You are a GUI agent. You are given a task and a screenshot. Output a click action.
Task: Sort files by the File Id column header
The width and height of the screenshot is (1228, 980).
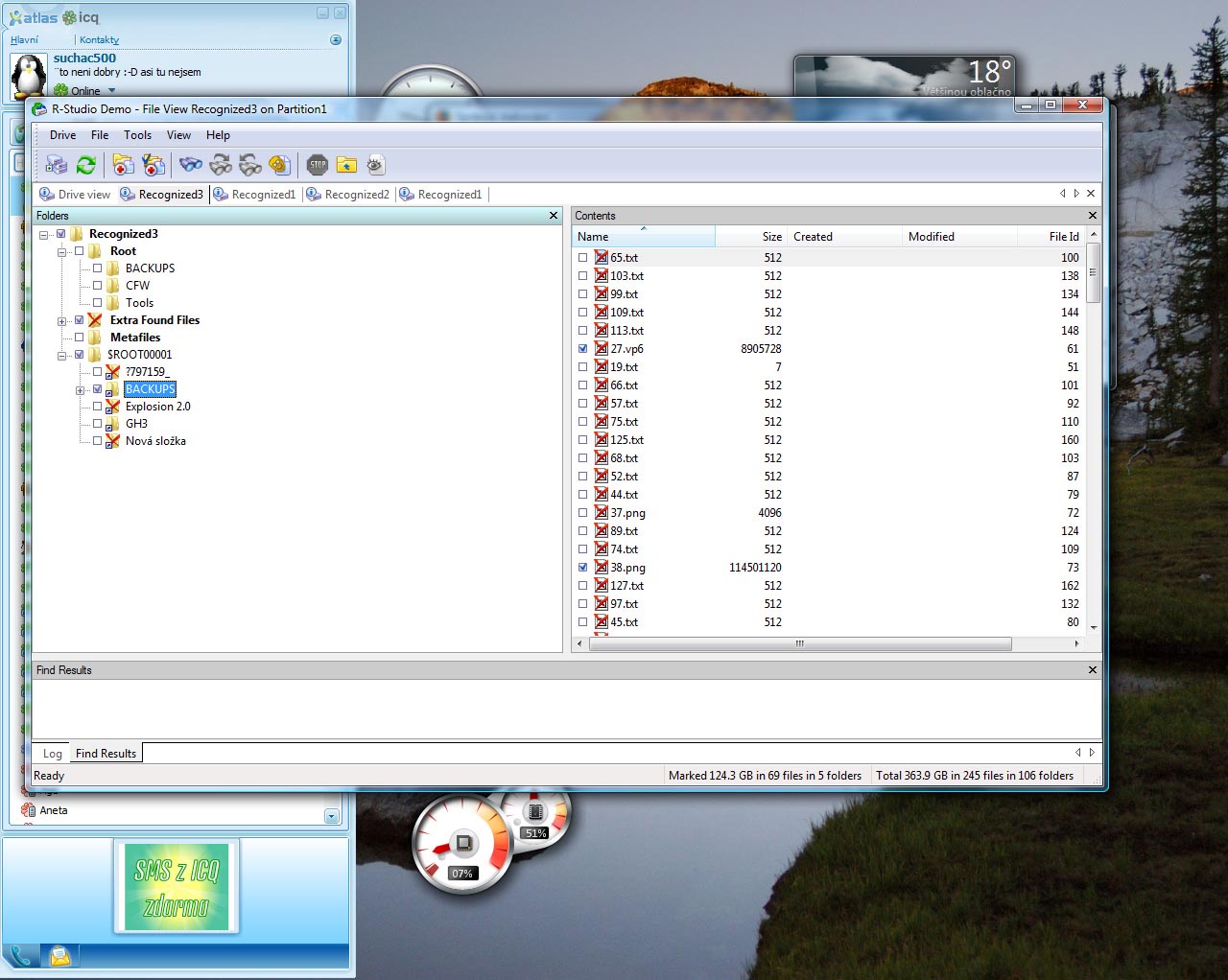coord(1050,237)
